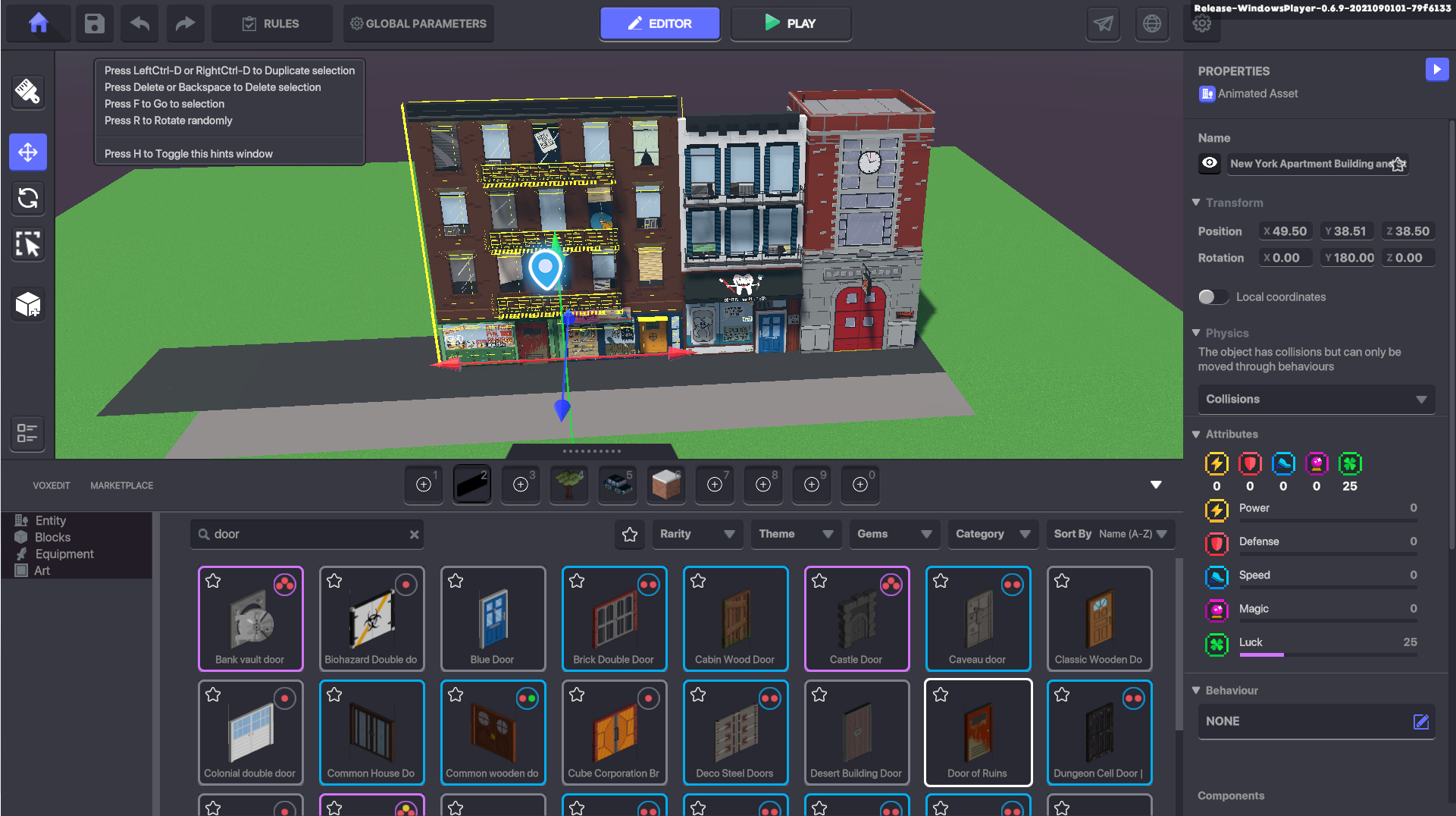
Task: Hide the New York Apartment Building asset
Action: click(x=1210, y=163)
